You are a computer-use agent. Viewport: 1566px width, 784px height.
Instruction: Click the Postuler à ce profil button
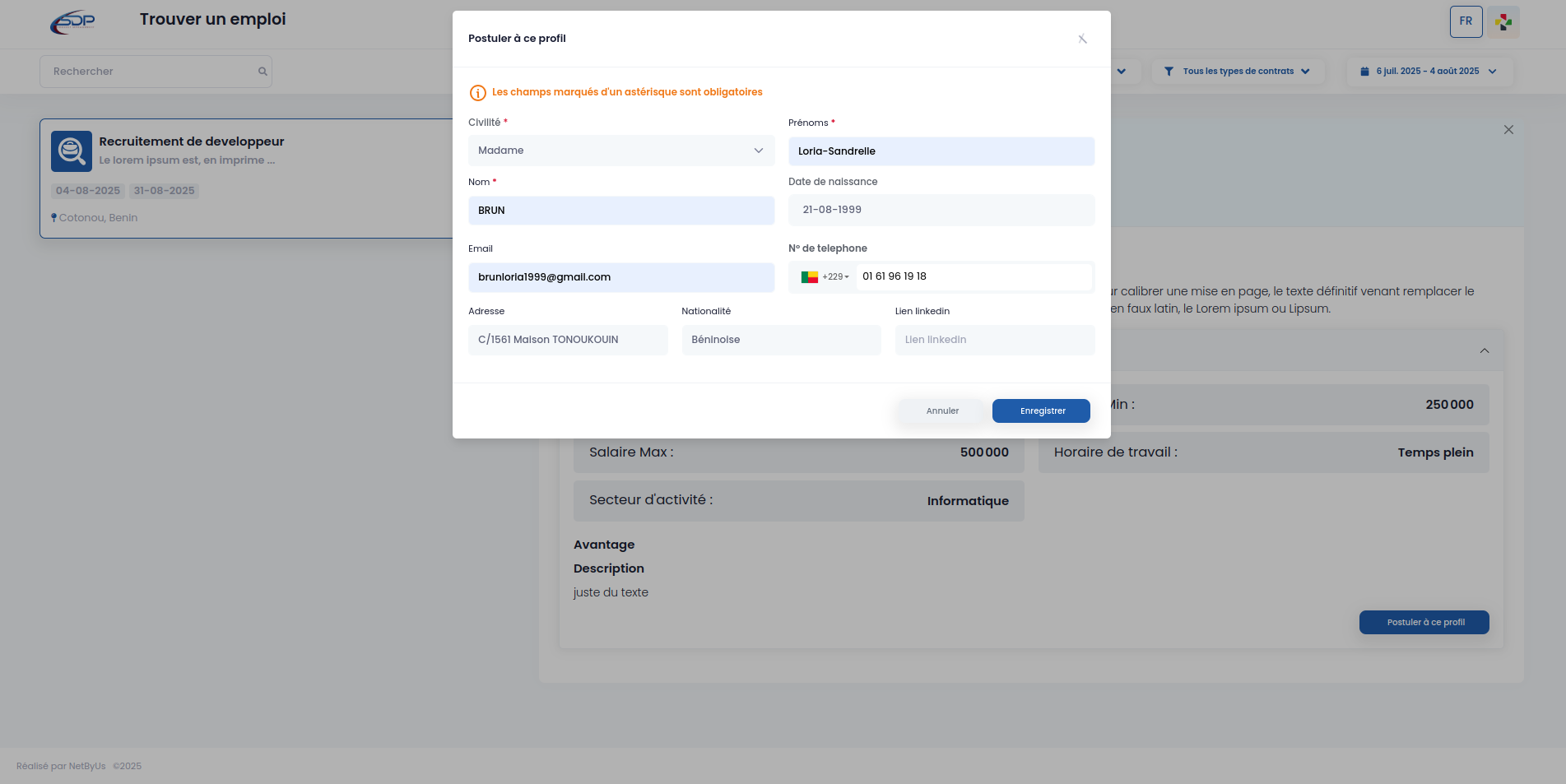(x=1424, y=623)
